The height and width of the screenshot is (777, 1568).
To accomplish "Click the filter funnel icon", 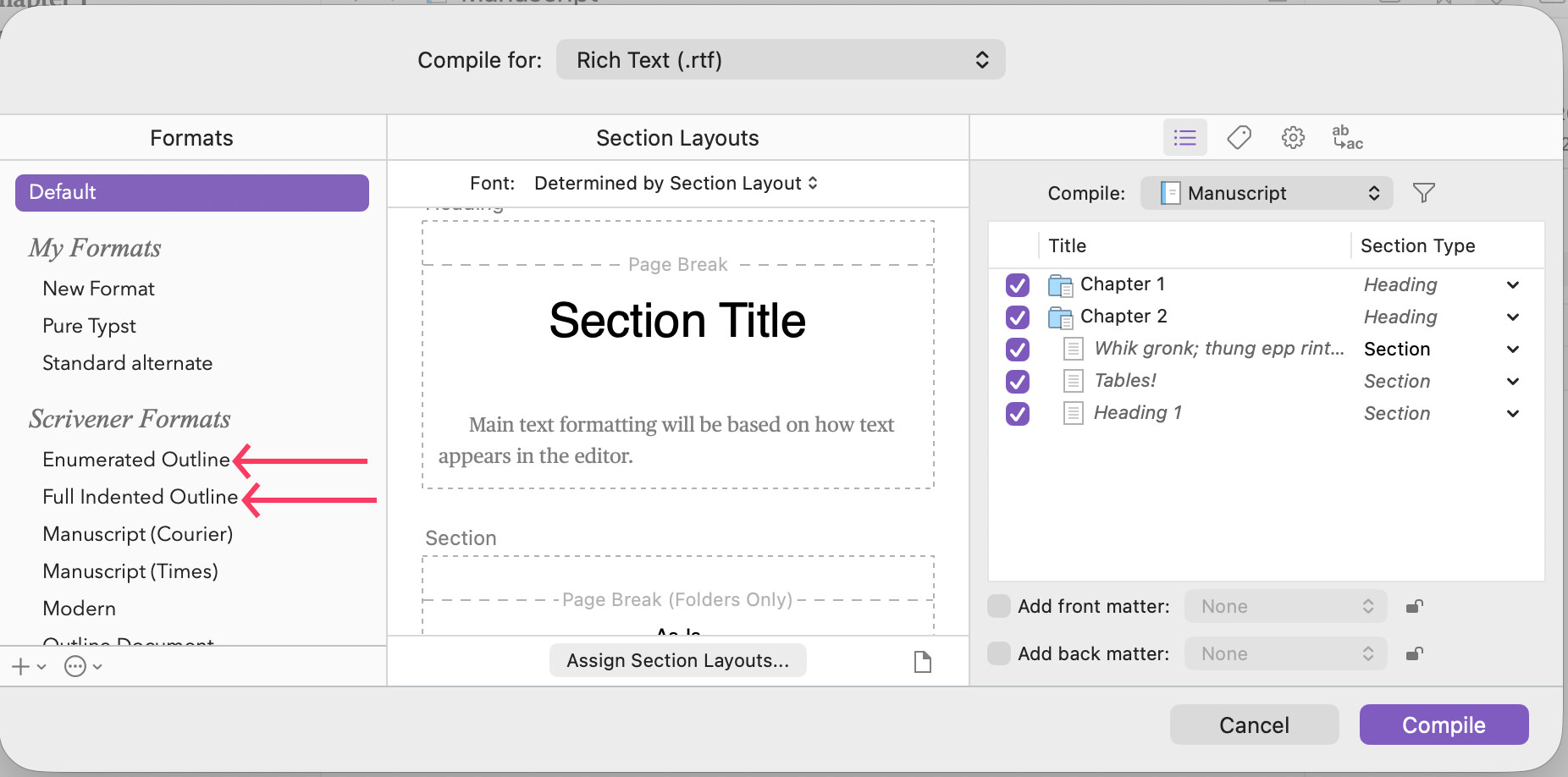I will [1424, 193].
